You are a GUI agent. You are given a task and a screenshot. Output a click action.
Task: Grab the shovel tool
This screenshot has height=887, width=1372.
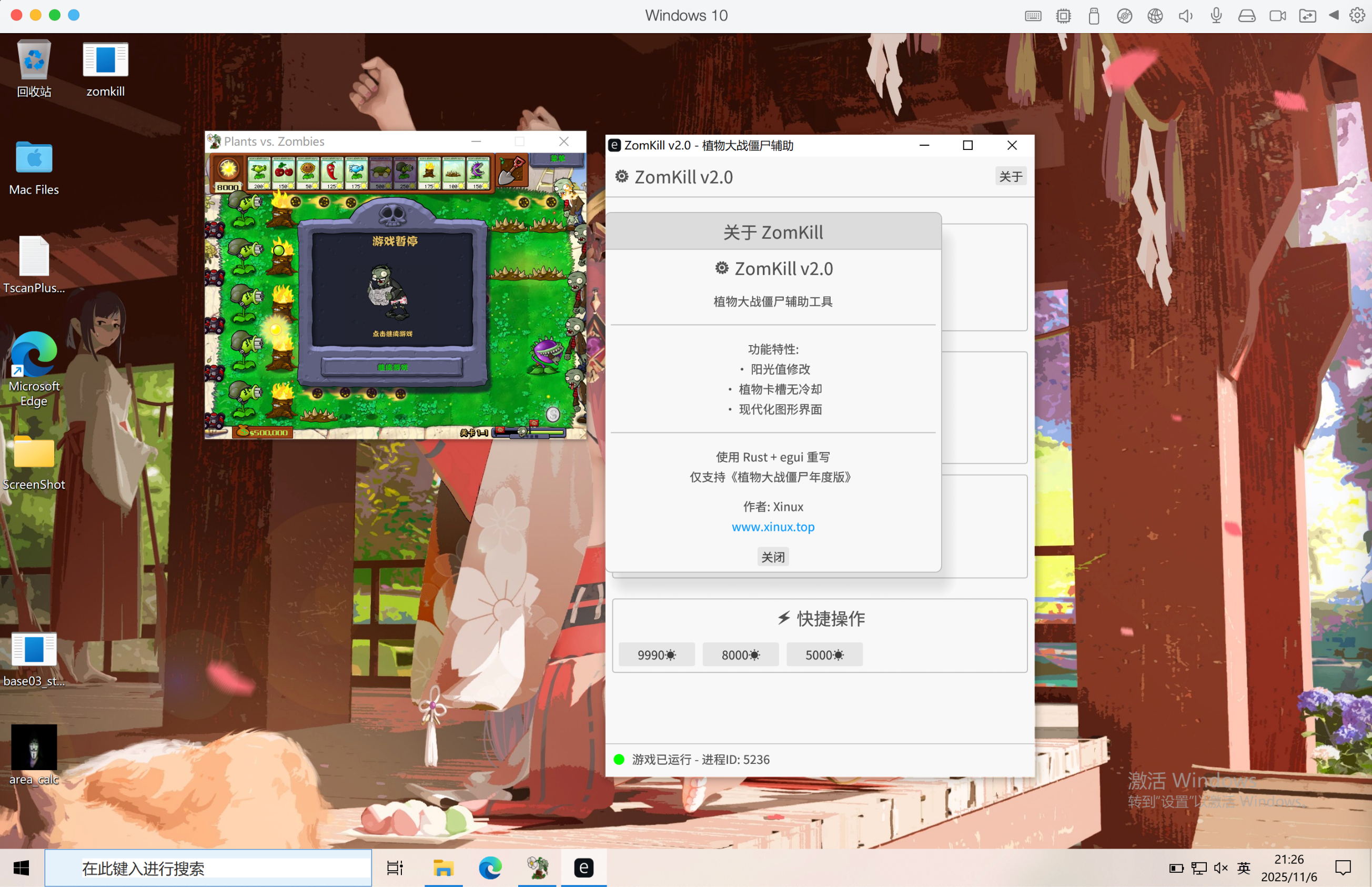pos(511,171)
